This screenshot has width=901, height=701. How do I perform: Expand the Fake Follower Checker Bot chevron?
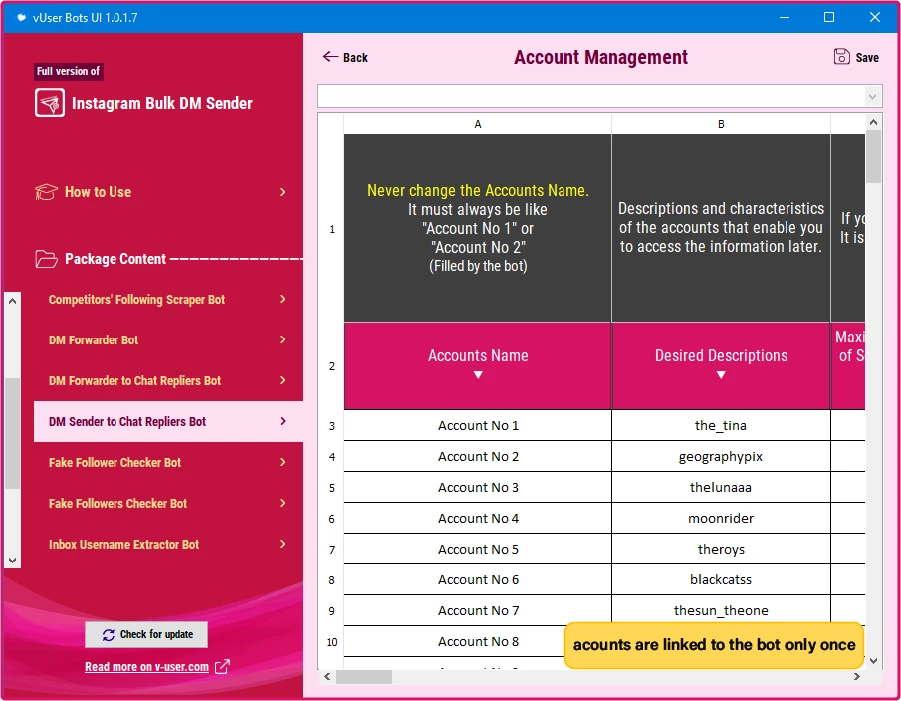pyautogui.click(x=282, y=462)
